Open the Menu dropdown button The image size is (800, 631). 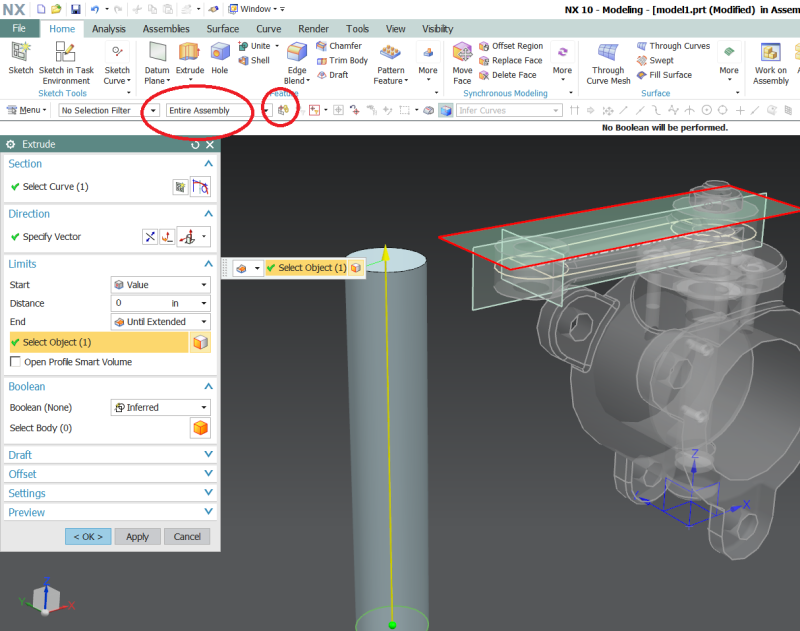point(26,110)
